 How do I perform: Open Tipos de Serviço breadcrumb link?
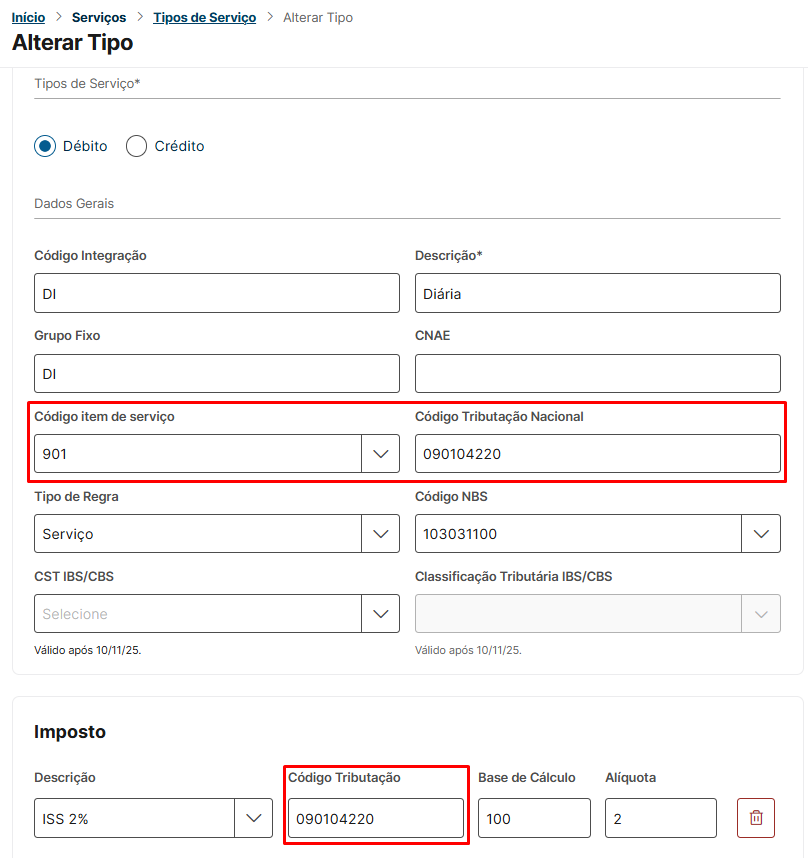tap(204, 18)
